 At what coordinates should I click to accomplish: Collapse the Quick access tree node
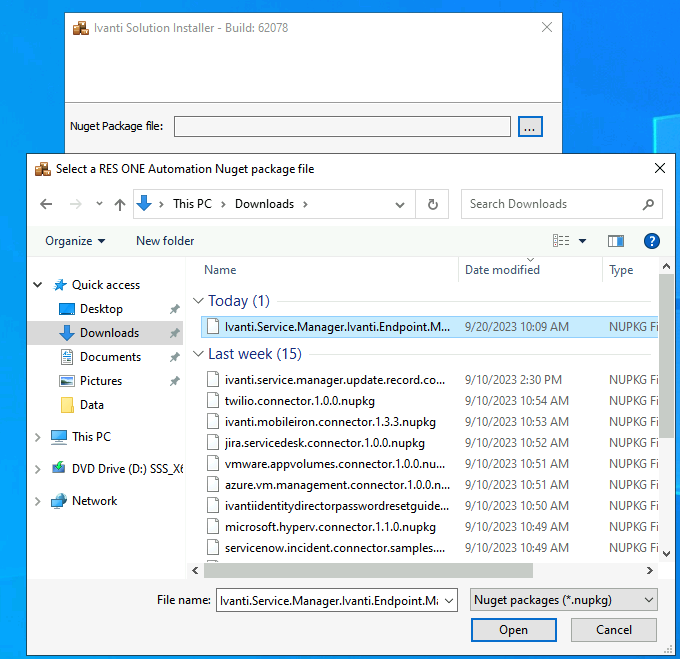[38, 285]
